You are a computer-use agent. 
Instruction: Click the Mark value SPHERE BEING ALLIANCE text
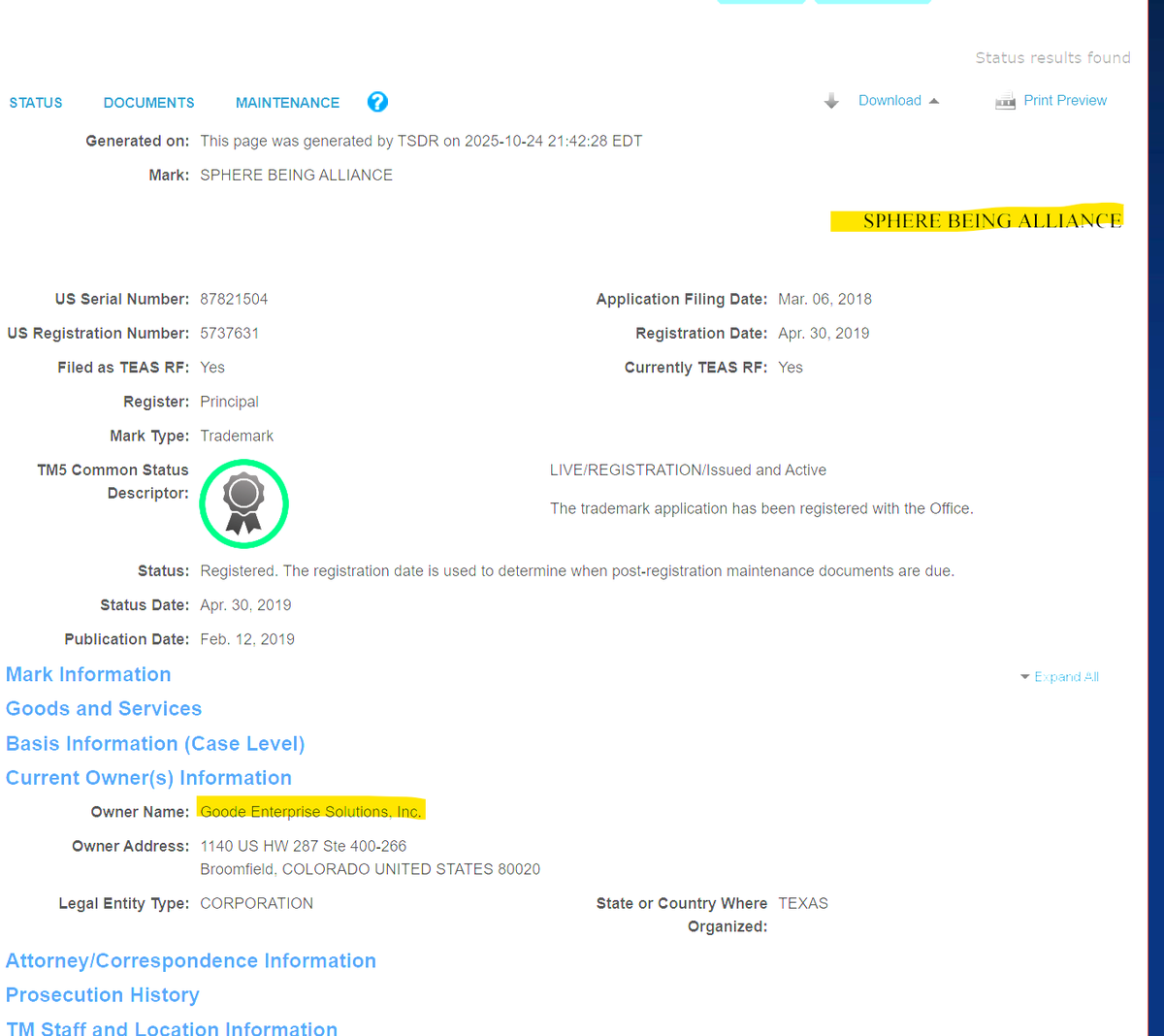(x=297, y=176)
